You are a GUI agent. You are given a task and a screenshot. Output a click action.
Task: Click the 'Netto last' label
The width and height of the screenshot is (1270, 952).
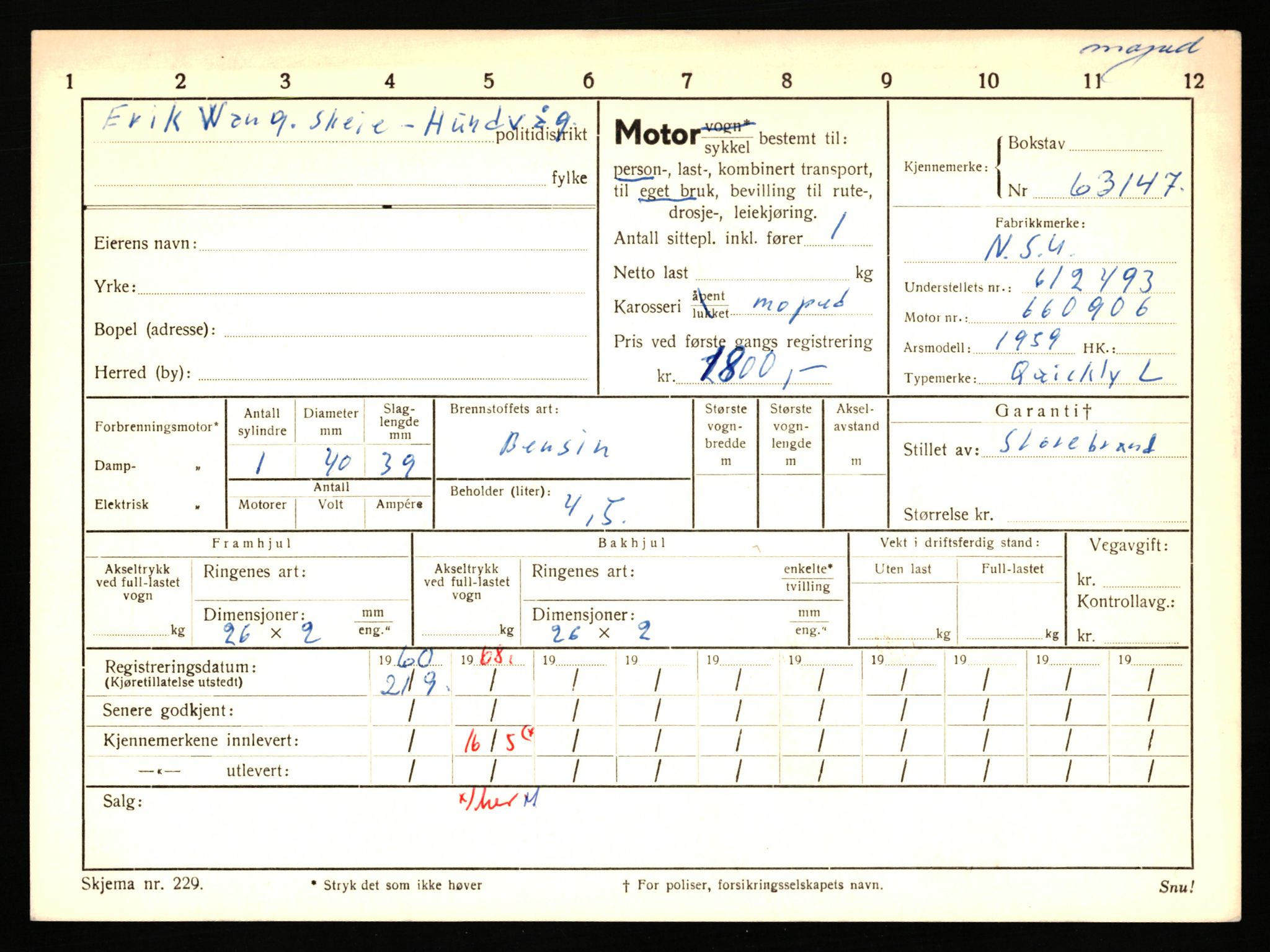tap(651, 272)
